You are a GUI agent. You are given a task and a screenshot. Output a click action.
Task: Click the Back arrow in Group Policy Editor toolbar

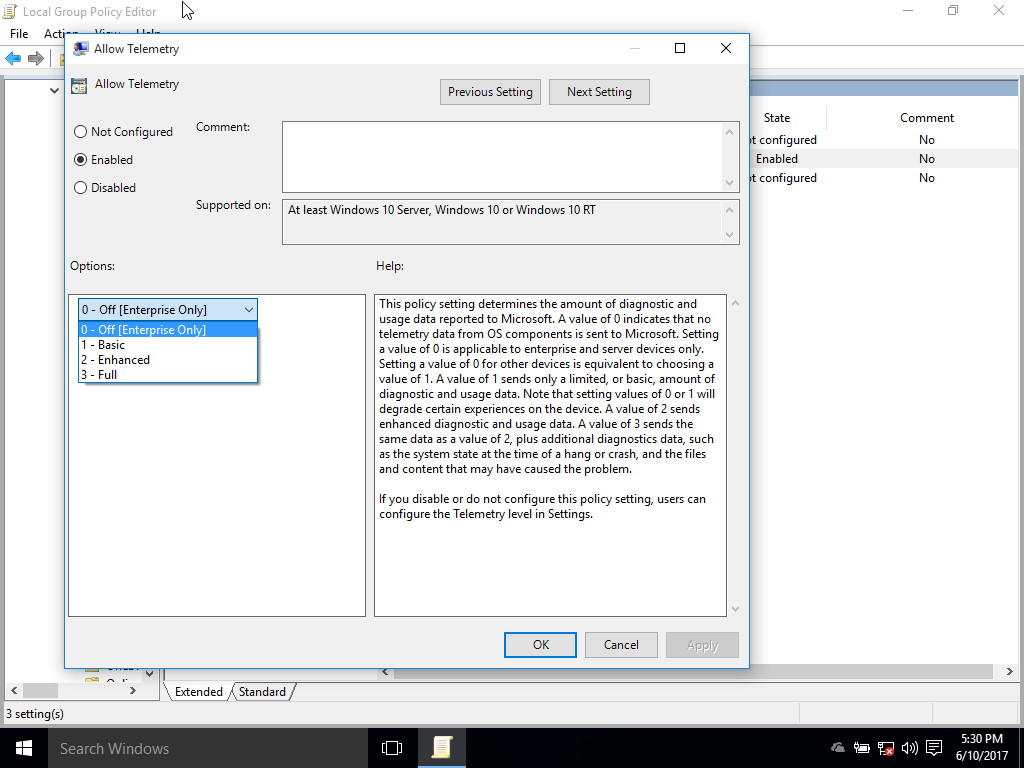coord(13,59)
